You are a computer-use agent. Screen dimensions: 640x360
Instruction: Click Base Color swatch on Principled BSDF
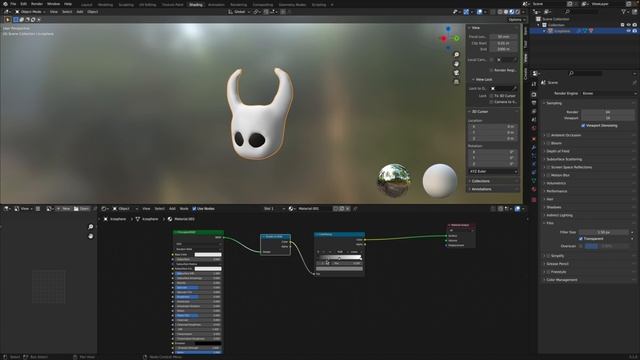208,255
